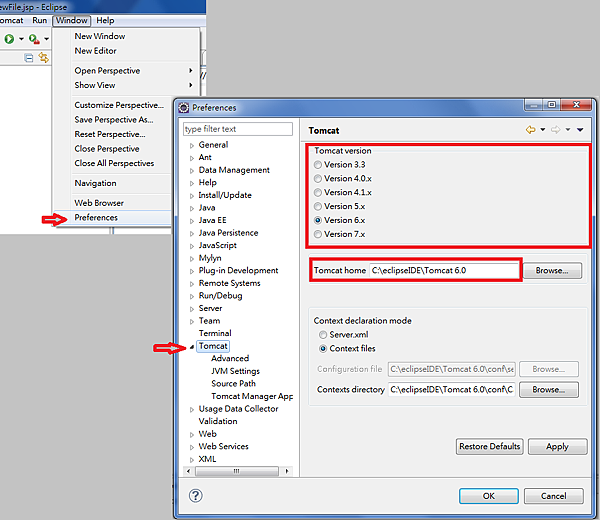Select the Terminal preferences item
Image resolution: width=600 pixels, height=520 pixels.
point(215,333)
